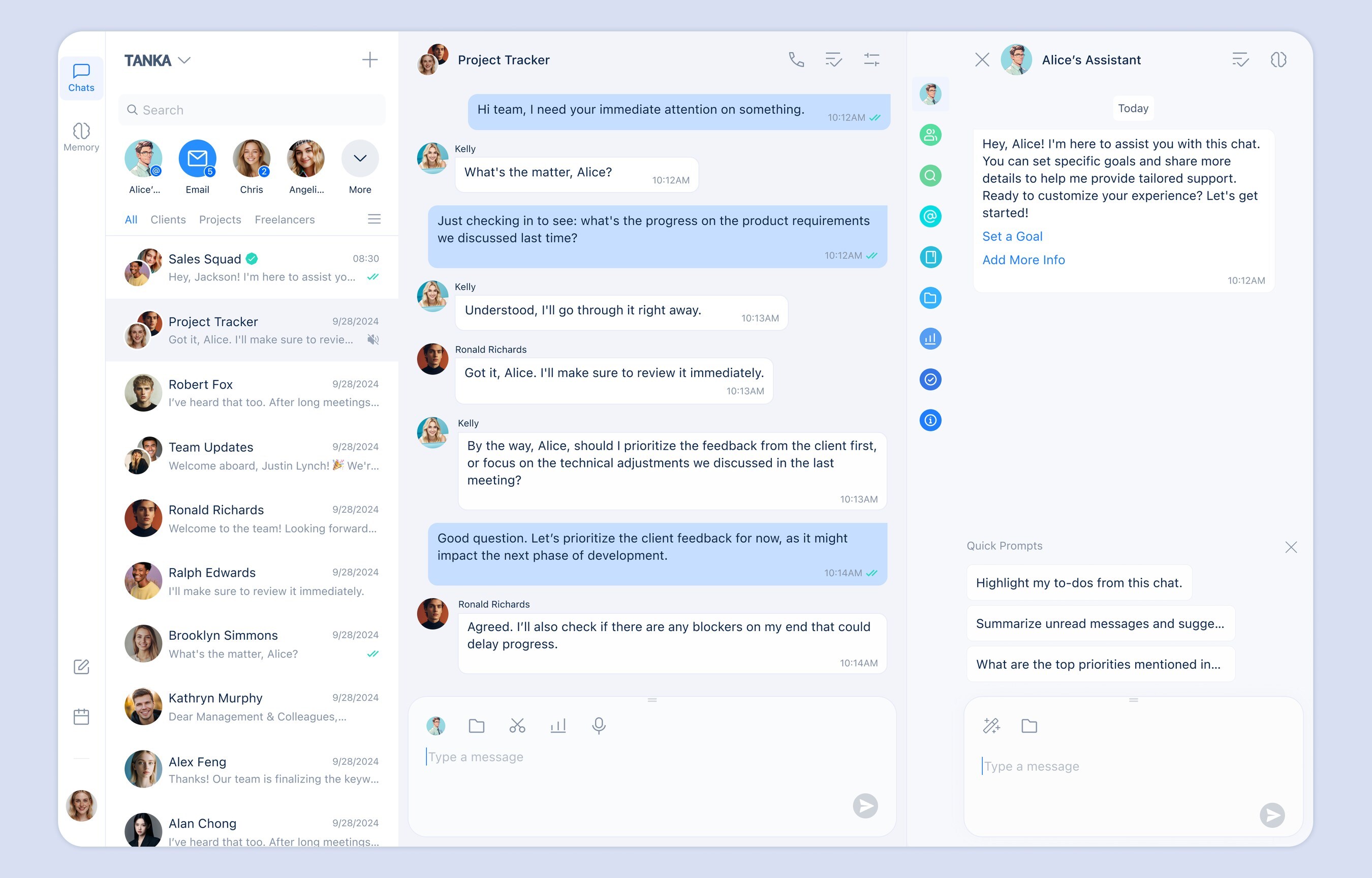
Task: Open the chat settings sliders icon
Action: tap(871, 59)
